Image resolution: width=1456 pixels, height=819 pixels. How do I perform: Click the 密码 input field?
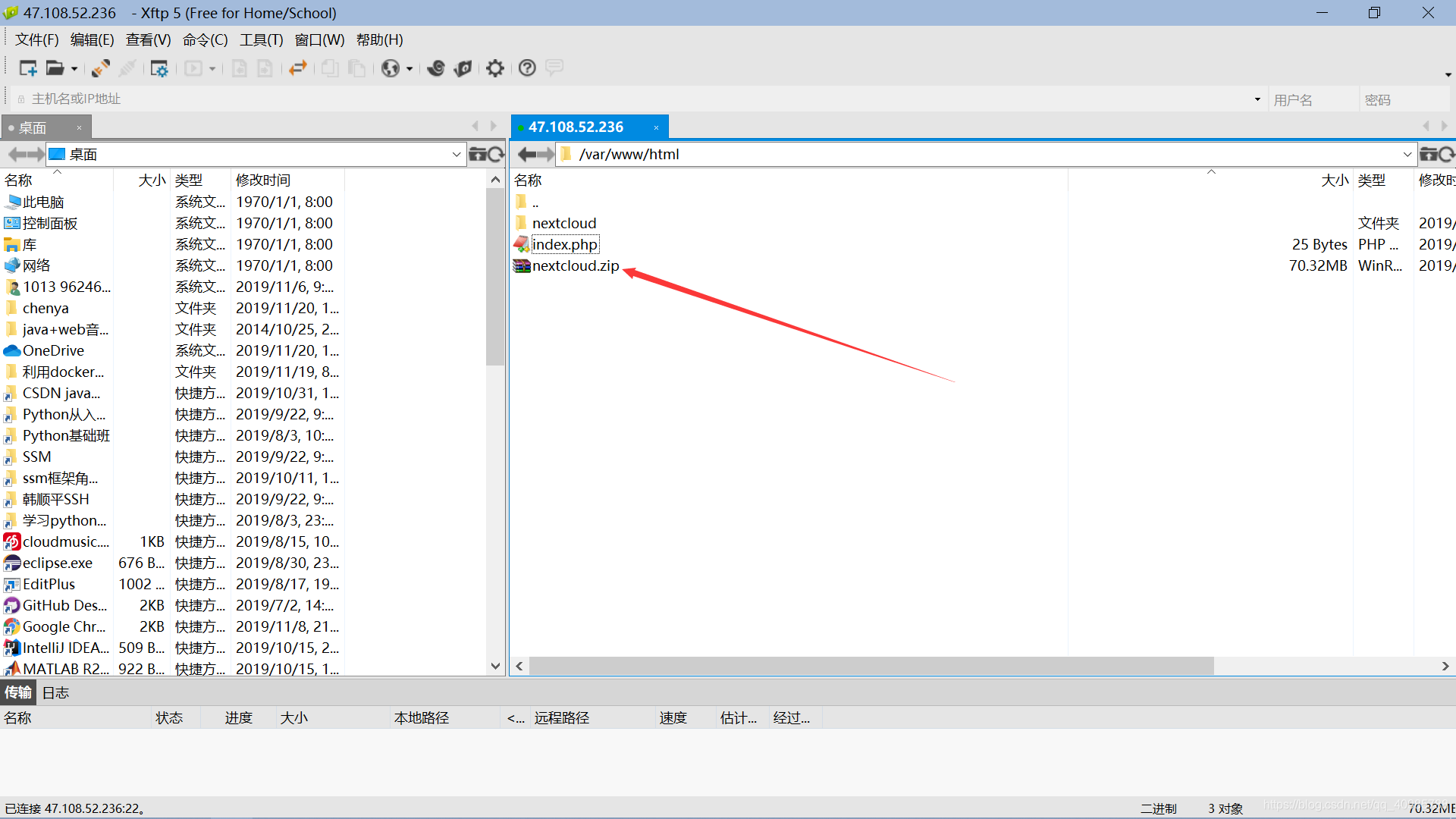pyautogui.click(x=1404, y=100)
